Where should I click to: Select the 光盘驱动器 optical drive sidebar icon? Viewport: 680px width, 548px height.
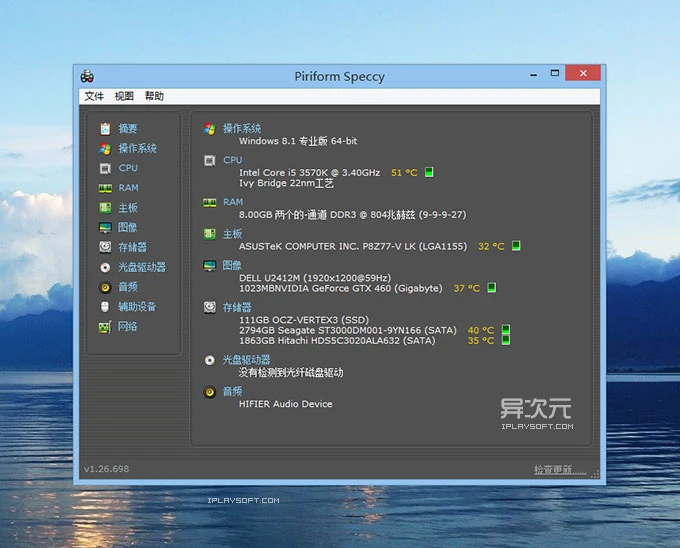105,267
